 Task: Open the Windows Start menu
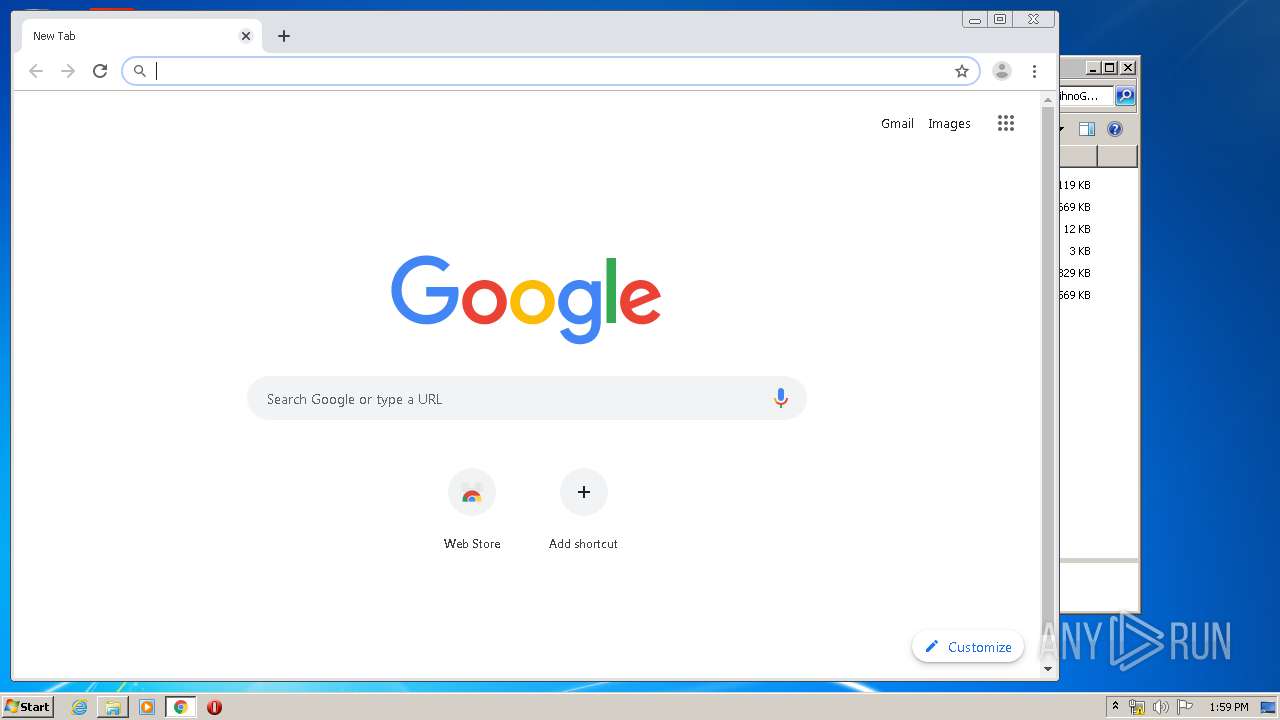point(27,707)
